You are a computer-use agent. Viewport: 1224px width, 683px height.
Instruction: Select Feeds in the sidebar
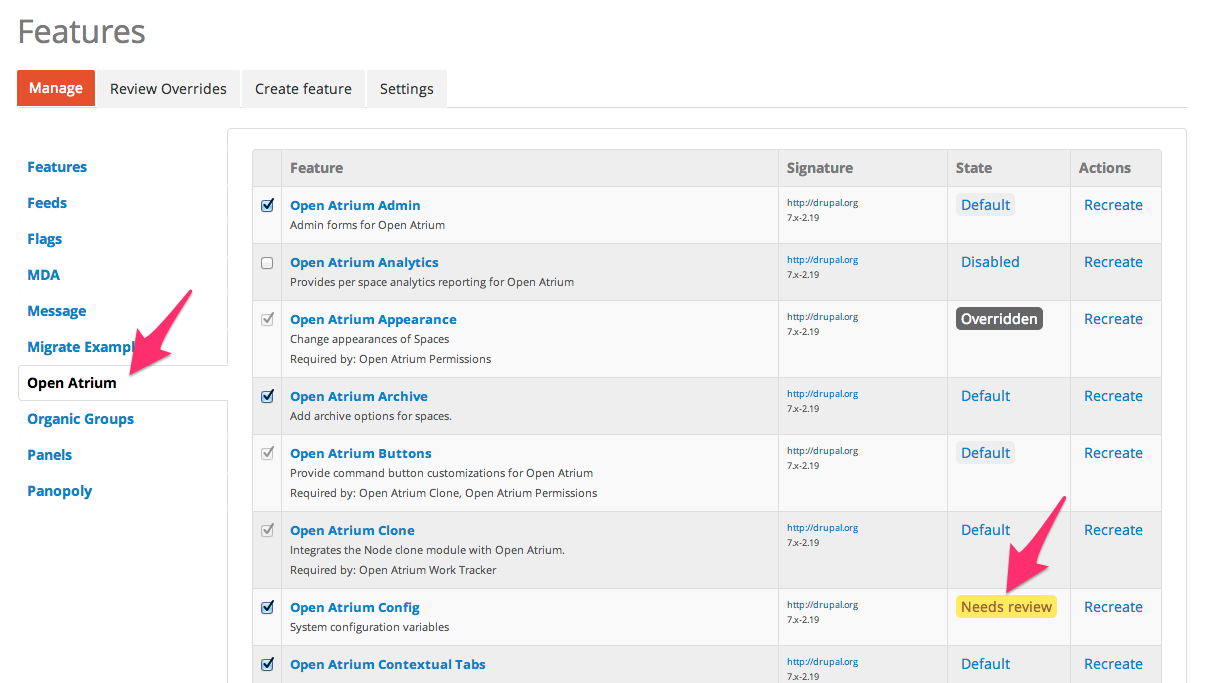47,203
